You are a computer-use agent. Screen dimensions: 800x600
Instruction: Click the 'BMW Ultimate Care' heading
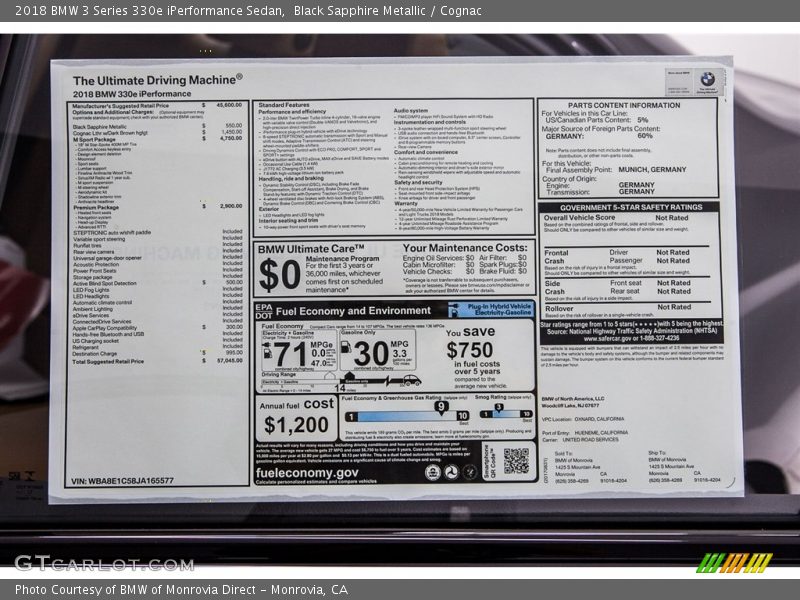click(x=311, y=249)
